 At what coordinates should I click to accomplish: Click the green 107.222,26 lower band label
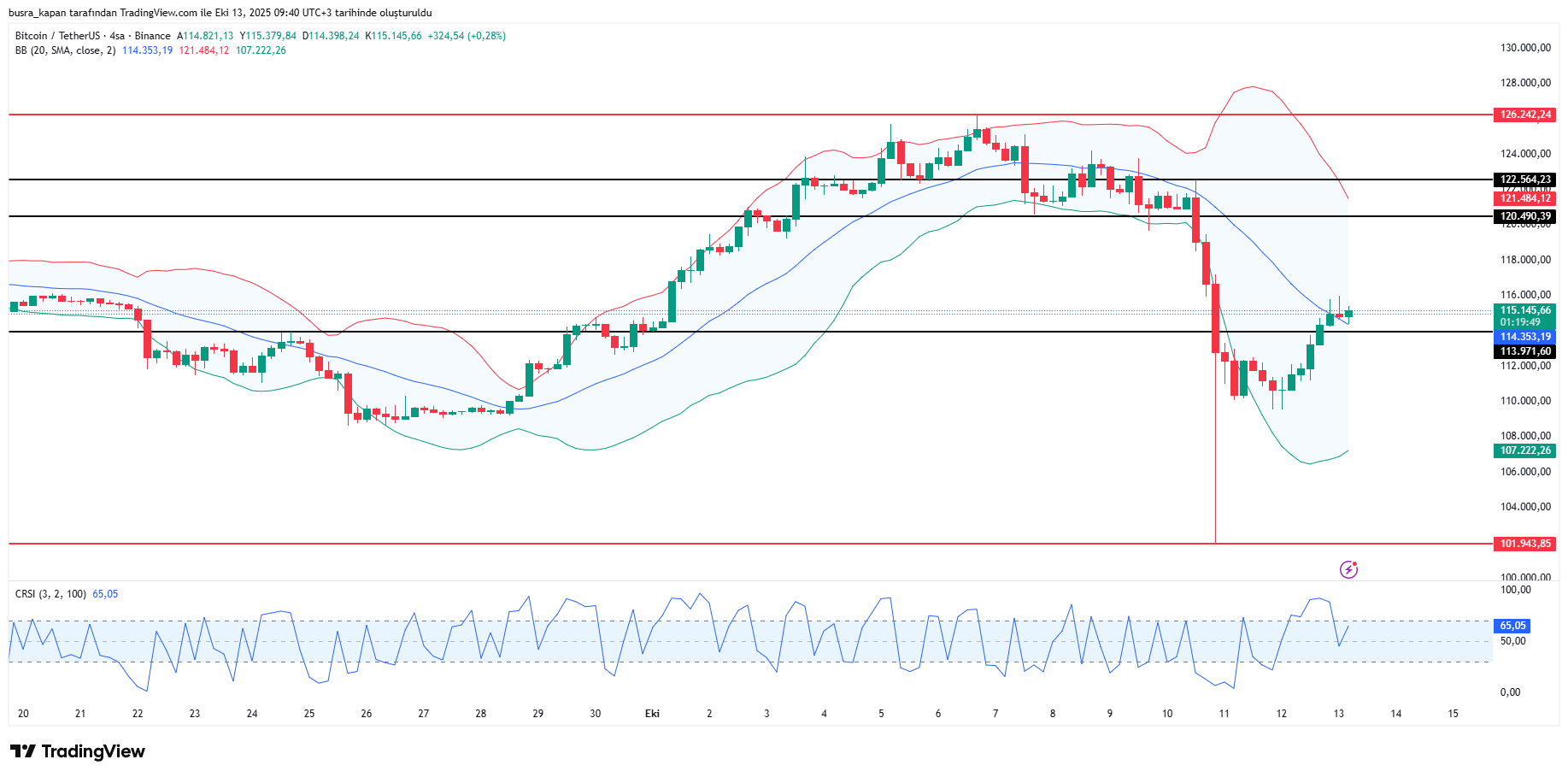[x=1525, y=450]
